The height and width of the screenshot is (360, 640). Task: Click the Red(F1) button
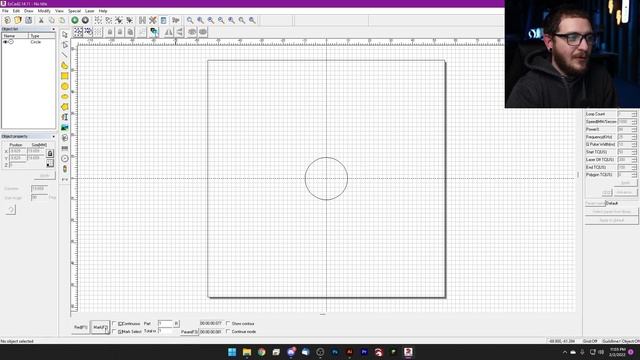[x=80, y=327]
